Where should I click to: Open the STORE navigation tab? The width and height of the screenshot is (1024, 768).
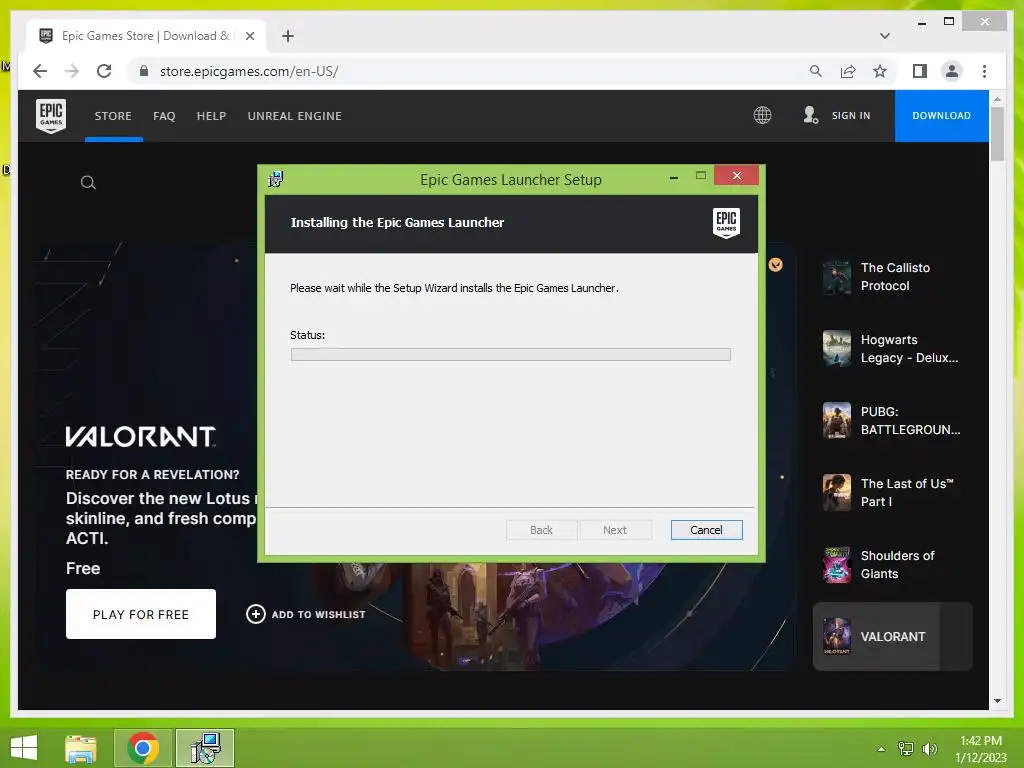pyautogui.click(x=113, y=116)
